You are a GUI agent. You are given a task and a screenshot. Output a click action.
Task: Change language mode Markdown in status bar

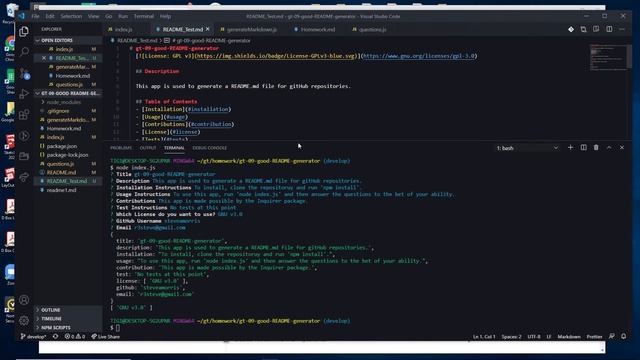(x=569, y=337)
